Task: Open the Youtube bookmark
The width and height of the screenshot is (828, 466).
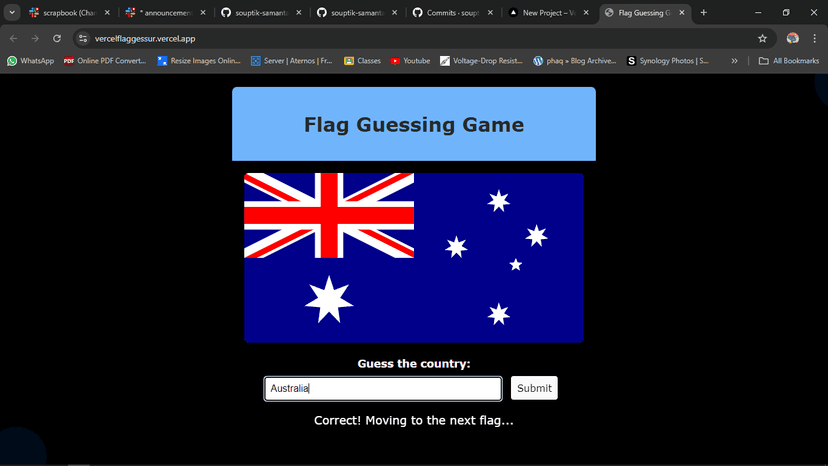Action: tap(410, 61)
